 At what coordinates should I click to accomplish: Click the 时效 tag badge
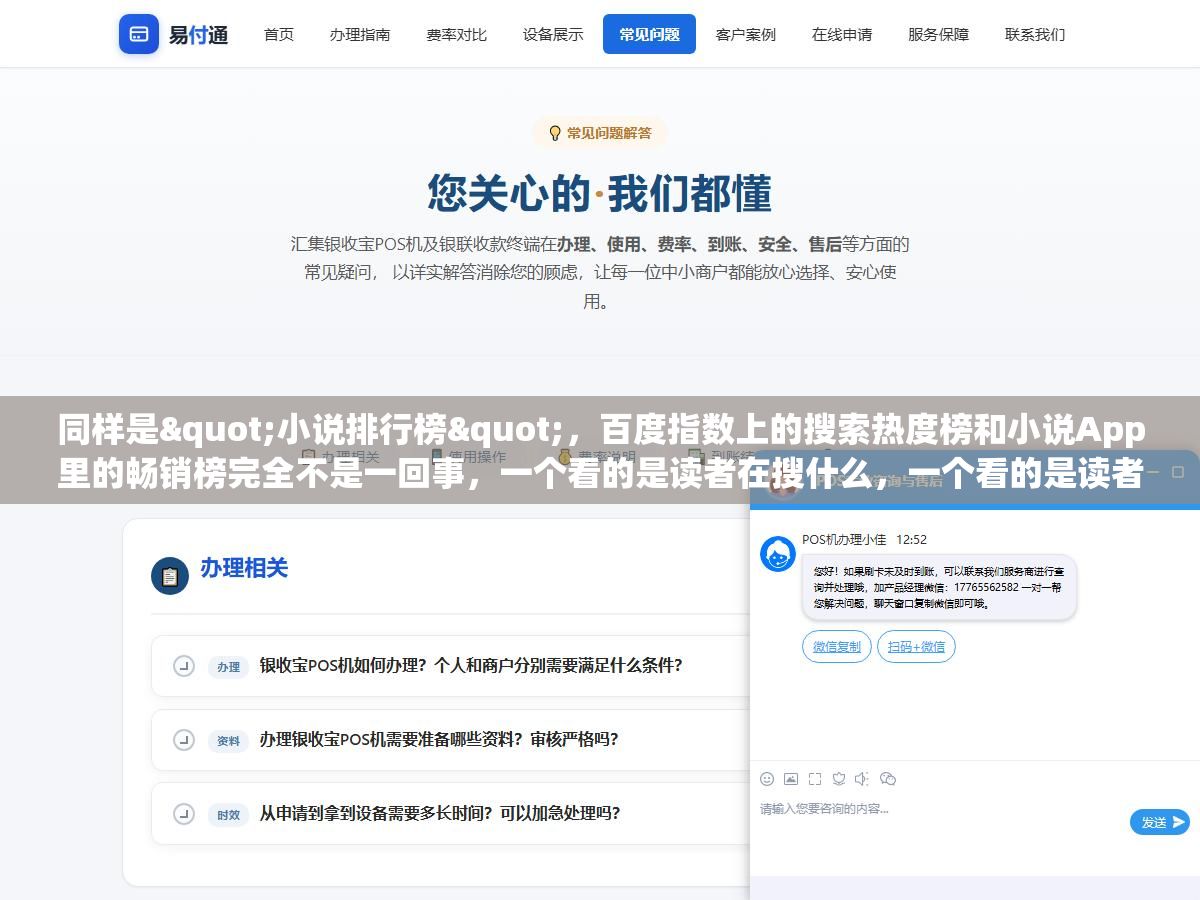pos(228,815)
